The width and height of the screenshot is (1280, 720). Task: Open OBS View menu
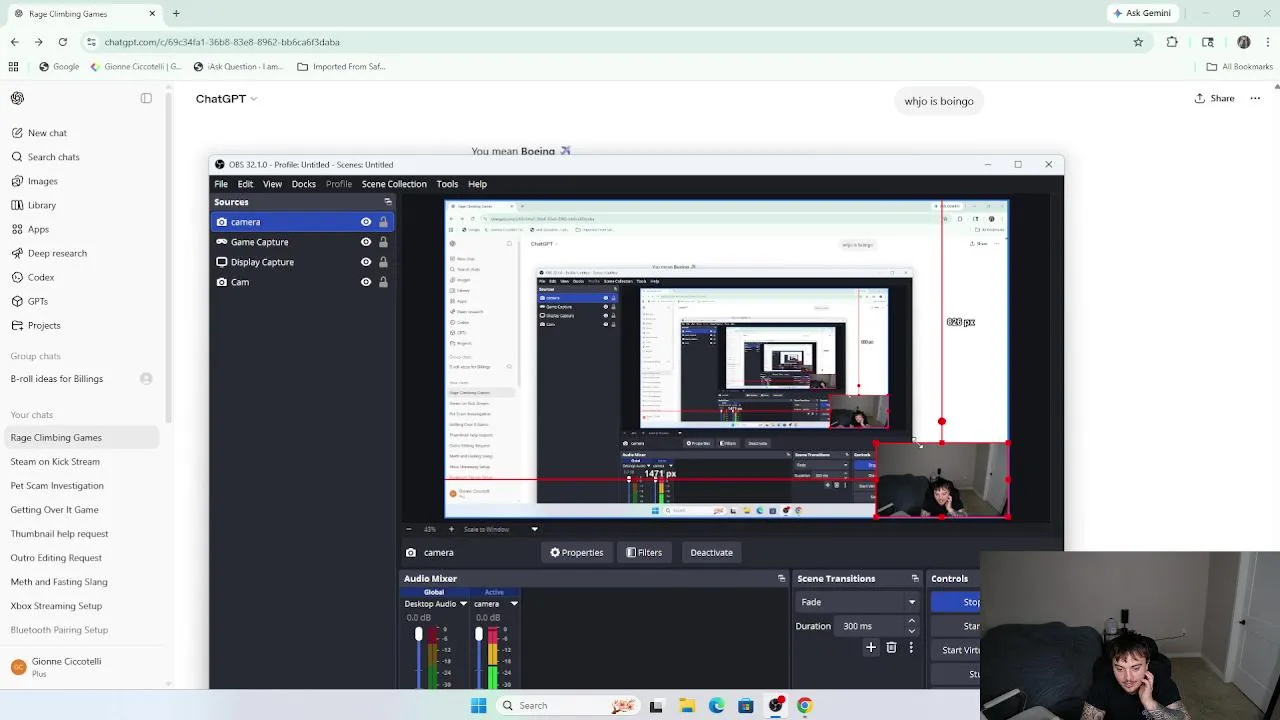pos(272,184)
